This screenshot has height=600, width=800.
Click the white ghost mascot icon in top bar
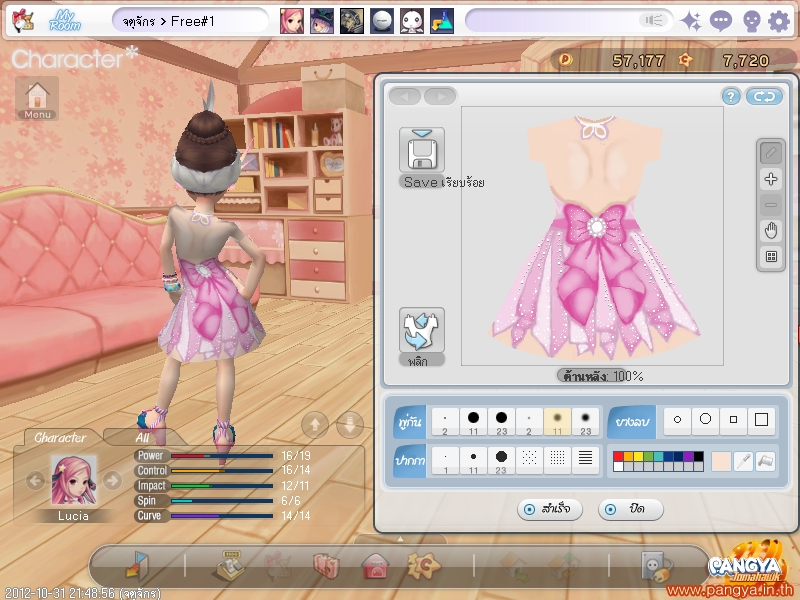(412, 21)
